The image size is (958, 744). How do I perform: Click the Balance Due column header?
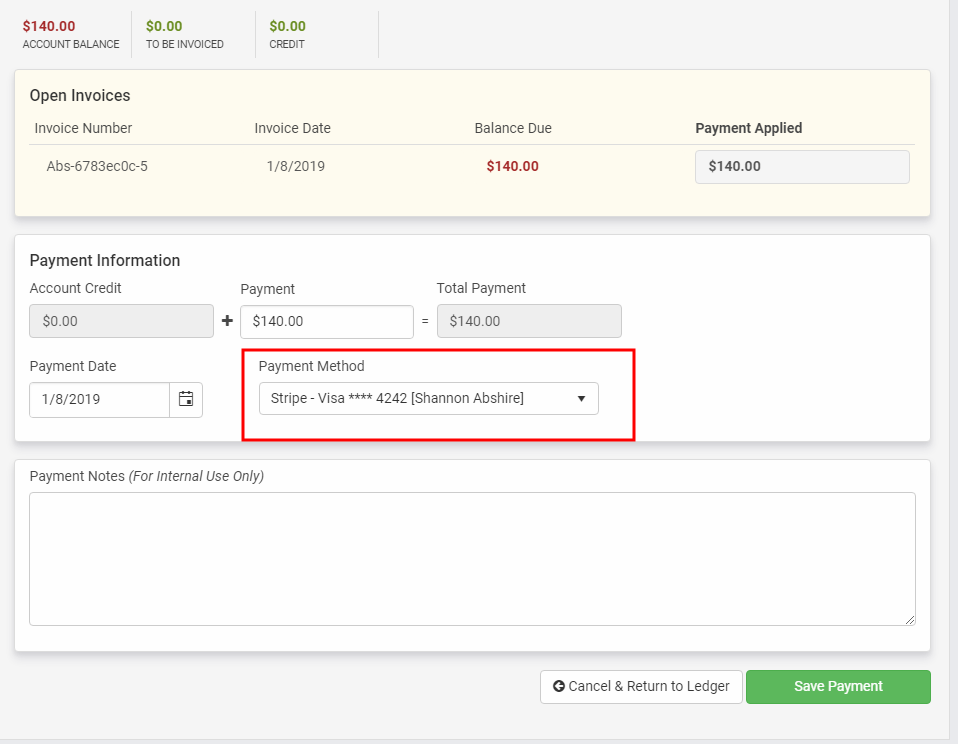point(513,128)
